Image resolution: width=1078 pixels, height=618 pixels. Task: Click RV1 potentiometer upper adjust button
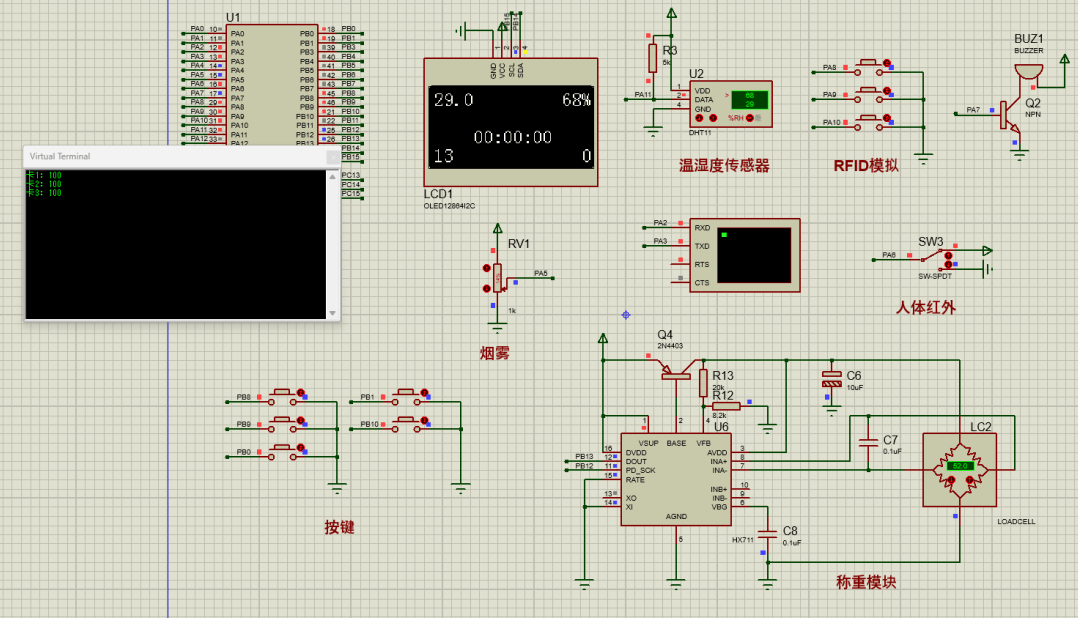(486, 268)
